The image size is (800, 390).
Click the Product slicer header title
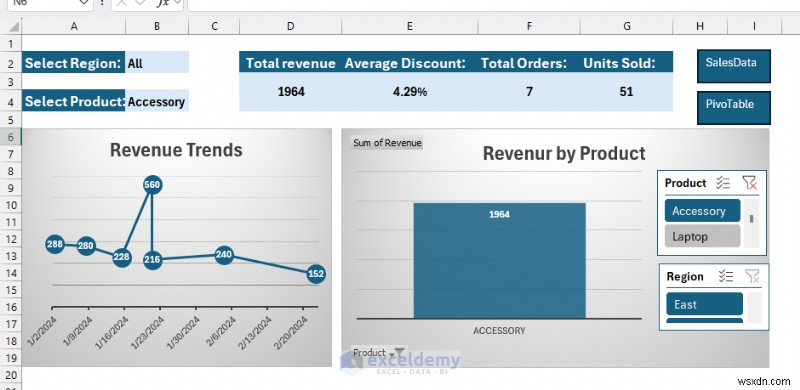[x=685, y=183]
